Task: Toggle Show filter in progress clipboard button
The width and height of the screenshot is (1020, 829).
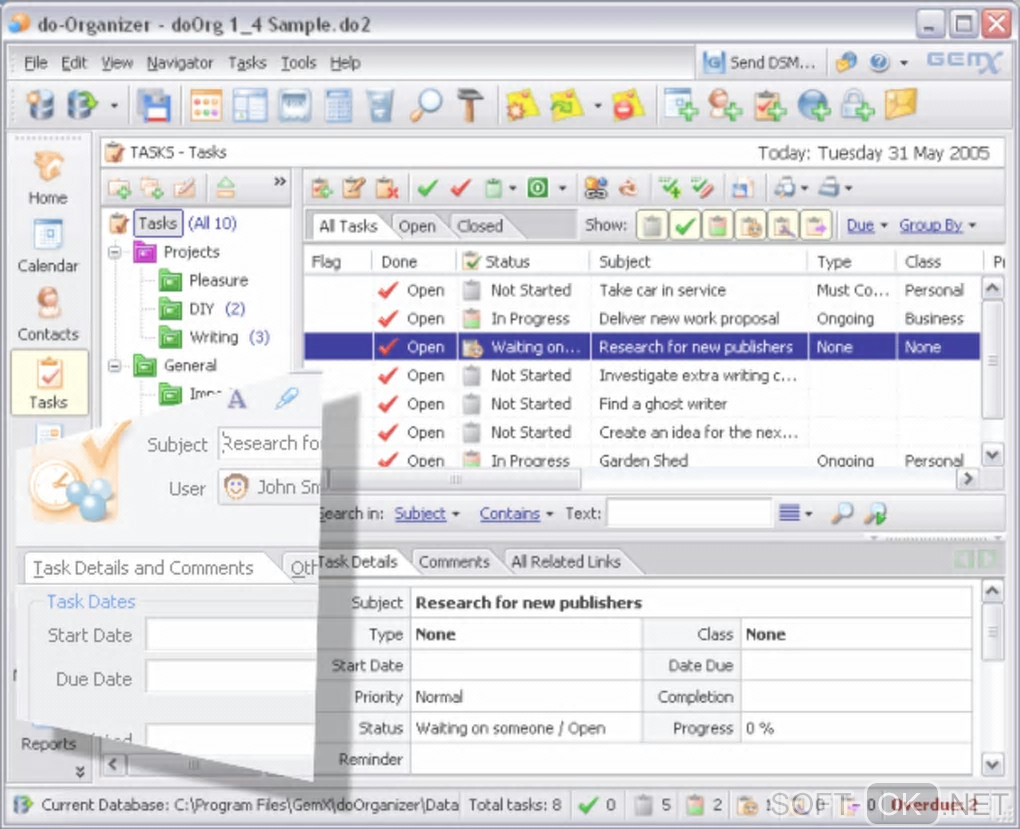Action: click(x=718, y=226)
